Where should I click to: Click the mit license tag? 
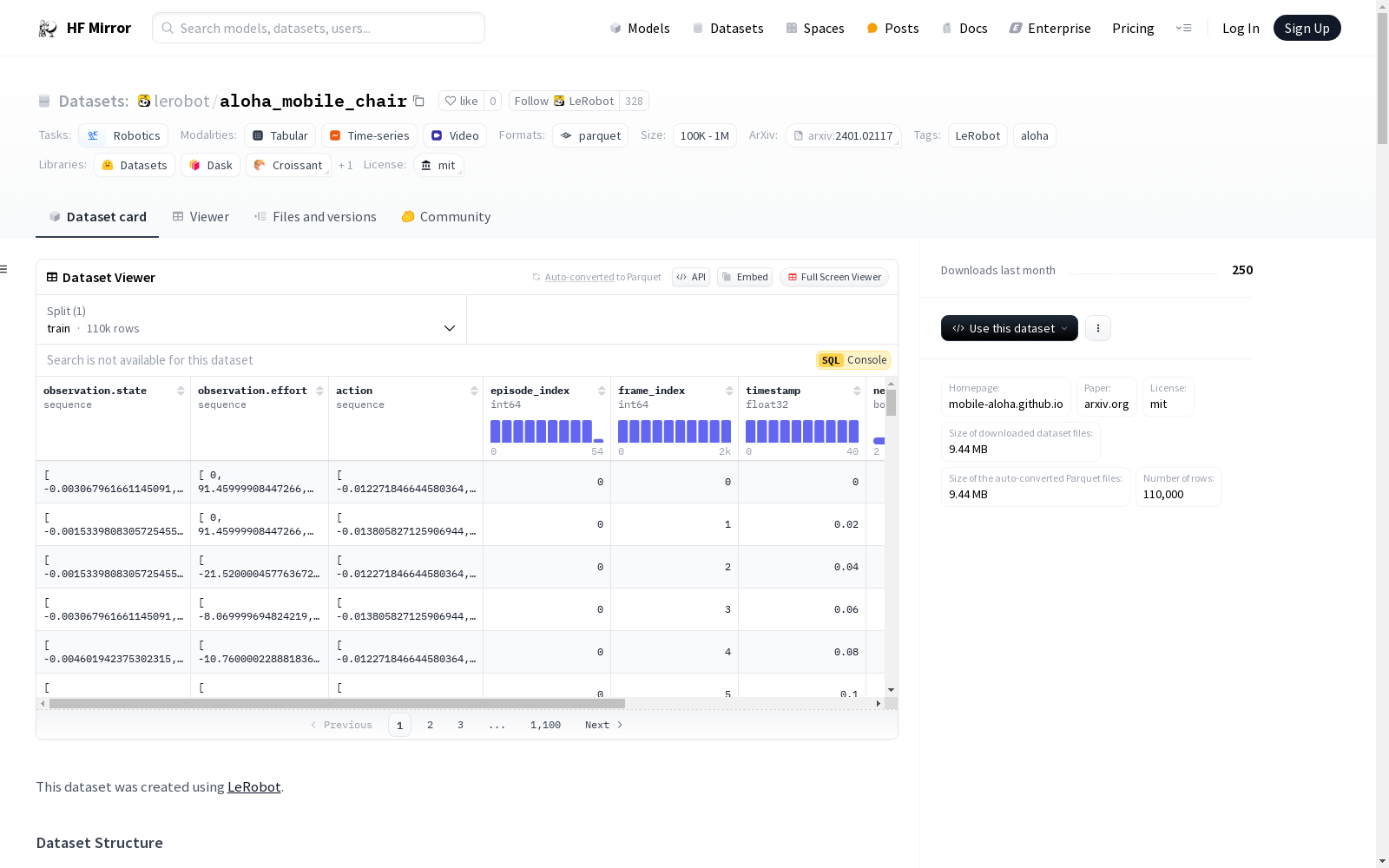(438, 165)
